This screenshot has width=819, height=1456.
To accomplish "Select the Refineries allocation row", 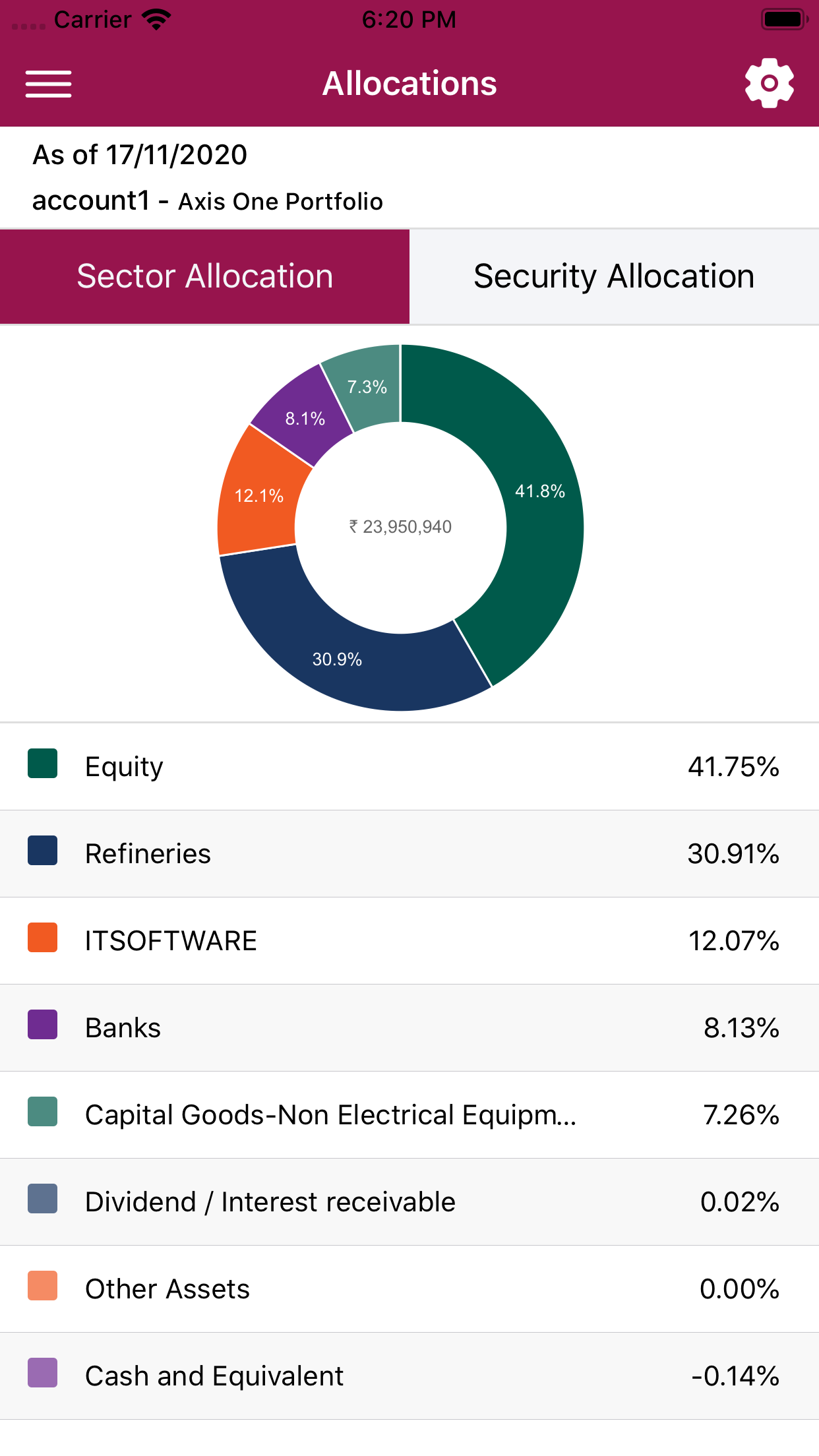I will tap(409, 853).
